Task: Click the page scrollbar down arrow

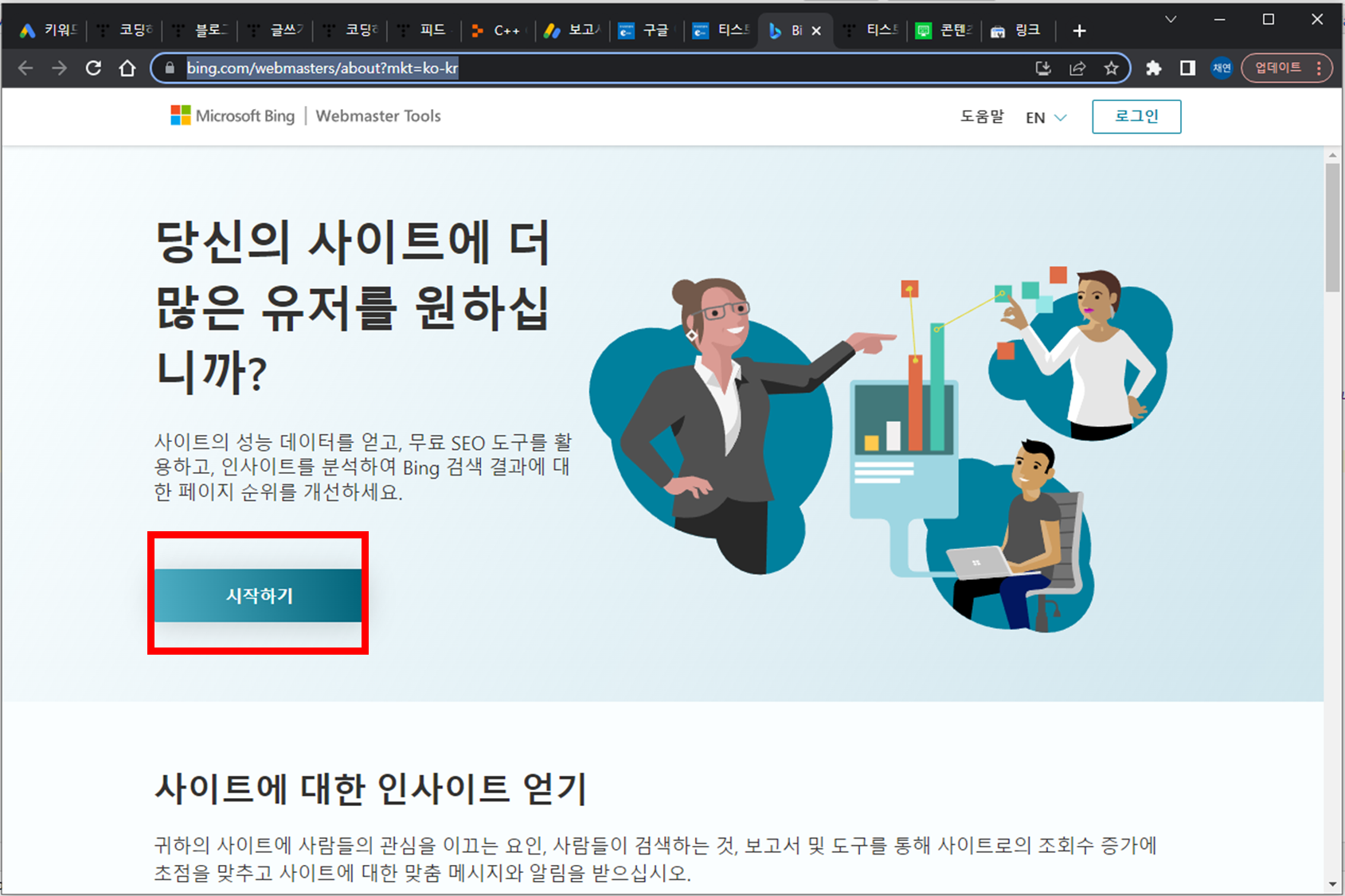Action: click(1333, 885)
